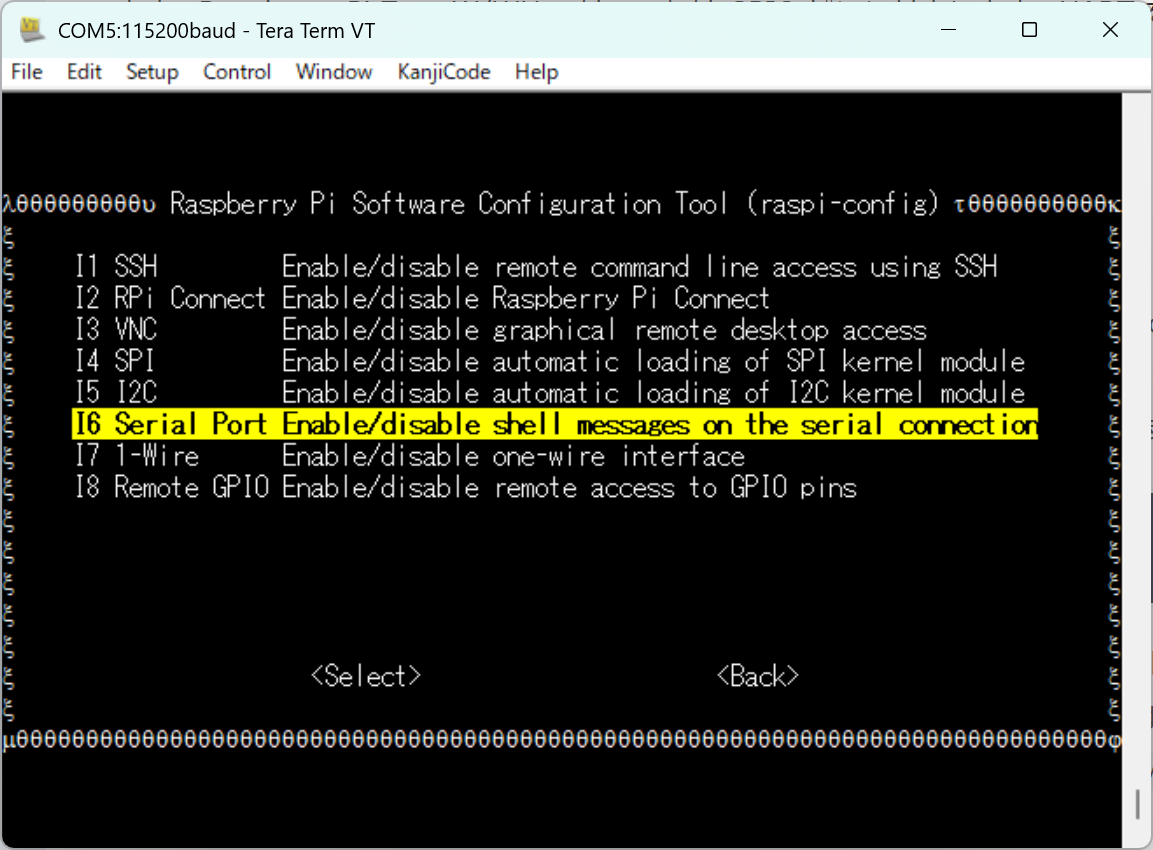Open the Window menu
The height and width of the screenshot is (850, 1153).
click(334, 72)
